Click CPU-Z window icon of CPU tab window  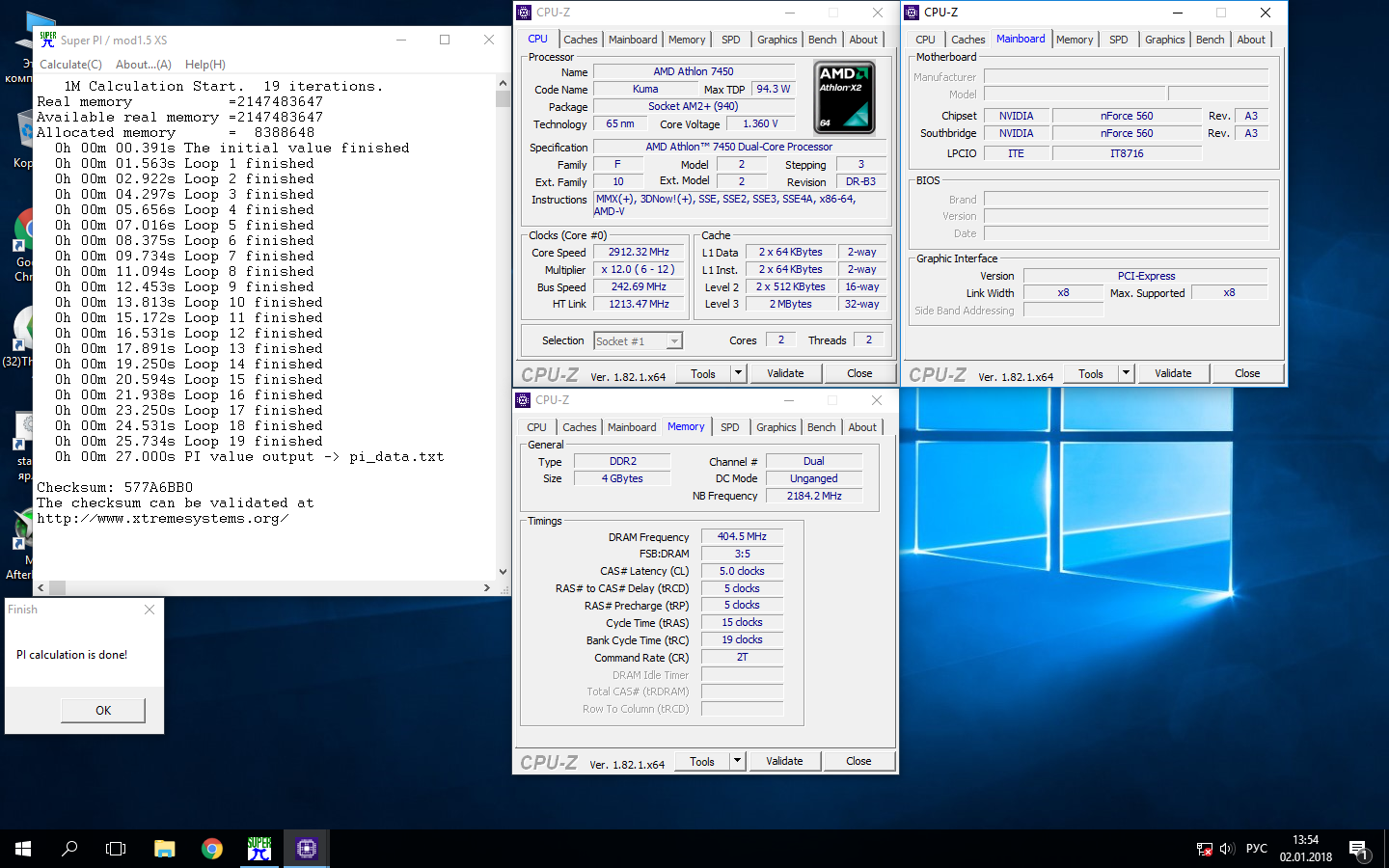point(524,13)
